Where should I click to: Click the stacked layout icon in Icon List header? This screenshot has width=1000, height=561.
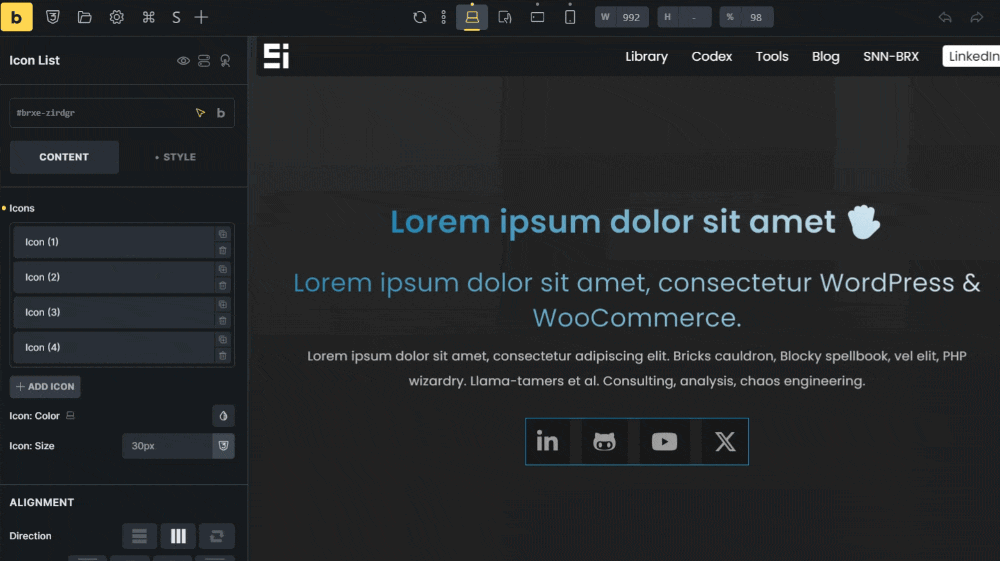(204, 61)
